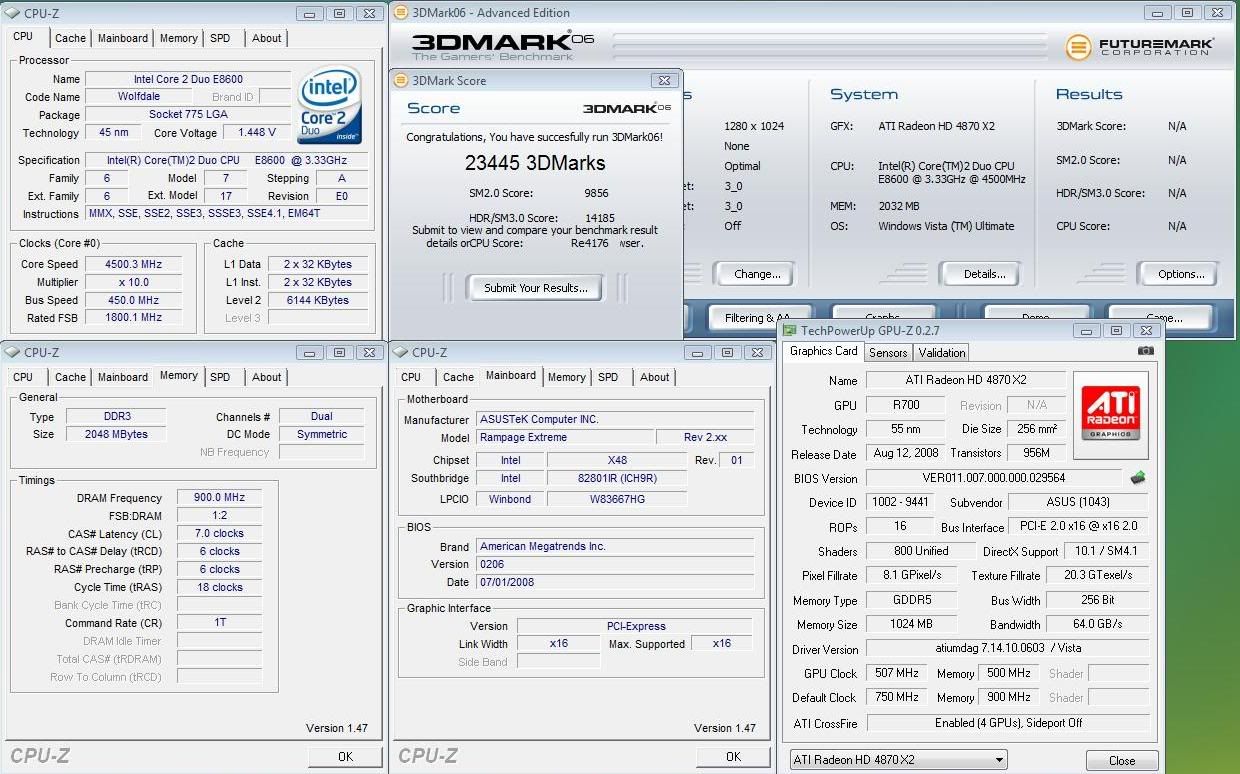The height and width of the screenshot is (774, 1240).
Task: Click the Change... button in 3DMark06
Action: (x=757, y=274)
